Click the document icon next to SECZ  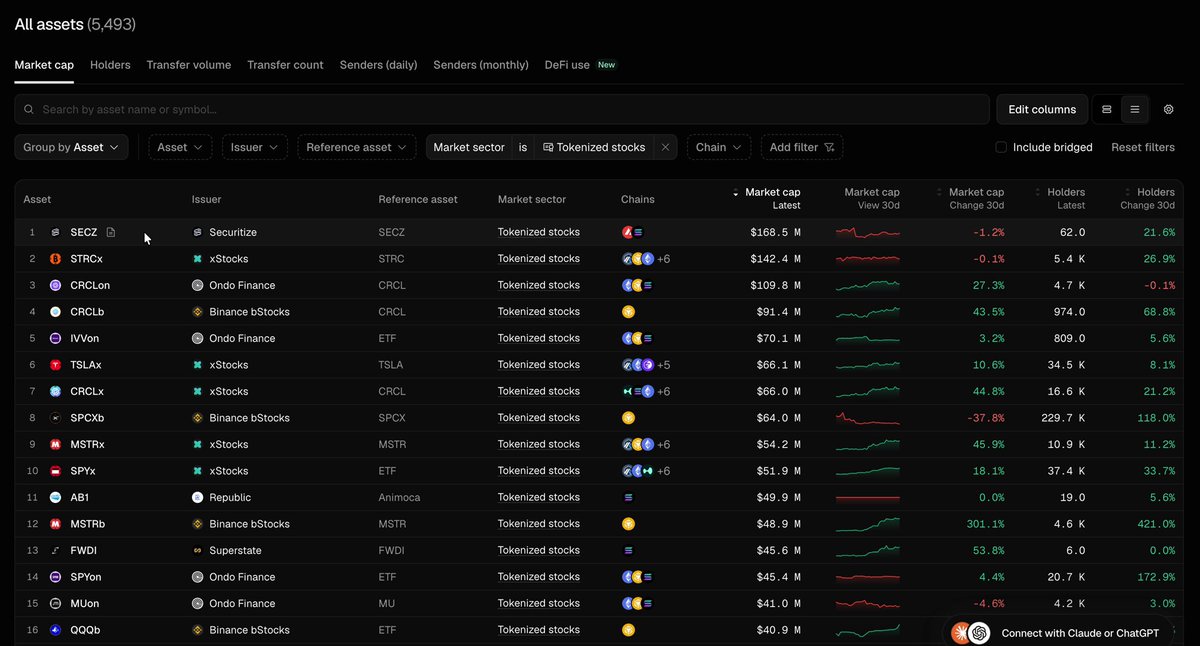click(111, 232)
